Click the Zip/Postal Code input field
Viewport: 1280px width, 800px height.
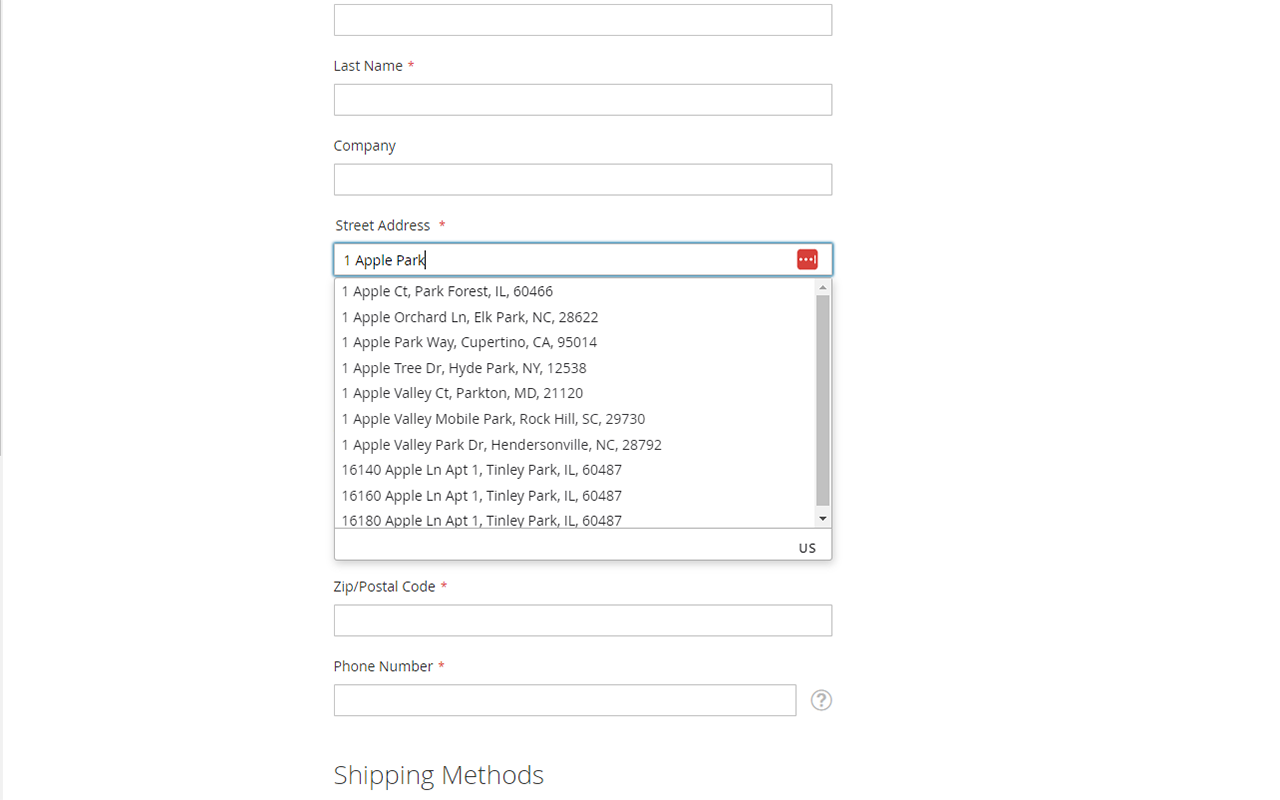583,620
